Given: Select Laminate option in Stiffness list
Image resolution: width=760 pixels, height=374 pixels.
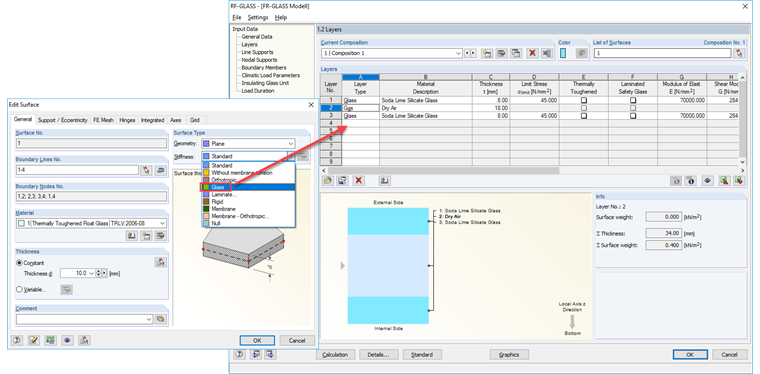Looking at the screenshot, I should tap(248, 194).
